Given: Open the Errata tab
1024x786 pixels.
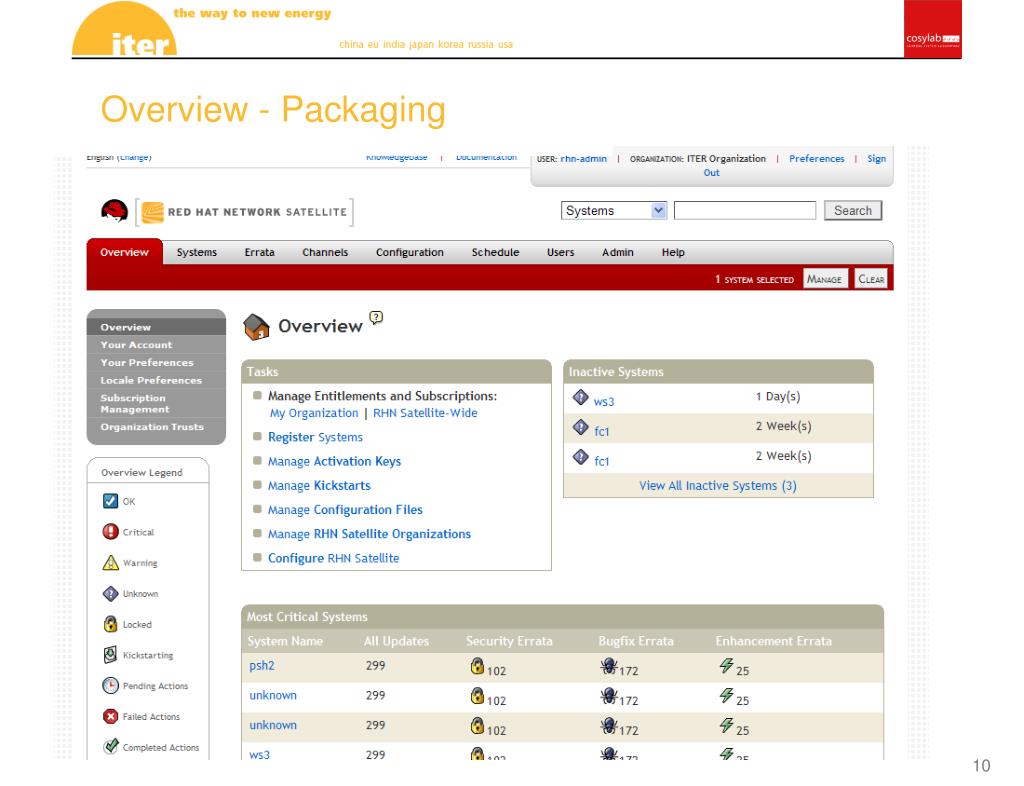Looking at the screenshot, I should click(x=259, y=252).
